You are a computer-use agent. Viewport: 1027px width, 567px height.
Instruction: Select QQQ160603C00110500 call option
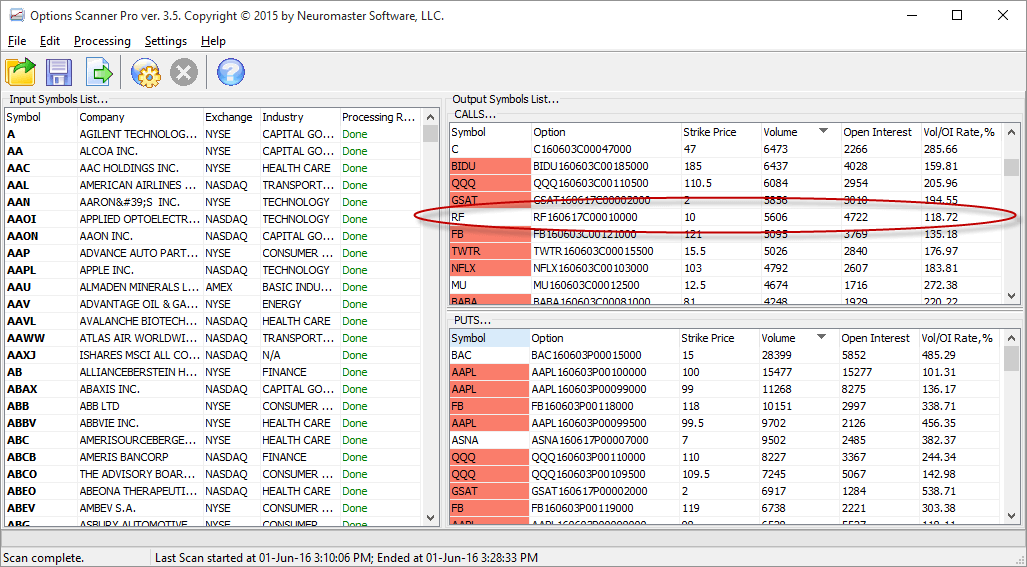591,183
